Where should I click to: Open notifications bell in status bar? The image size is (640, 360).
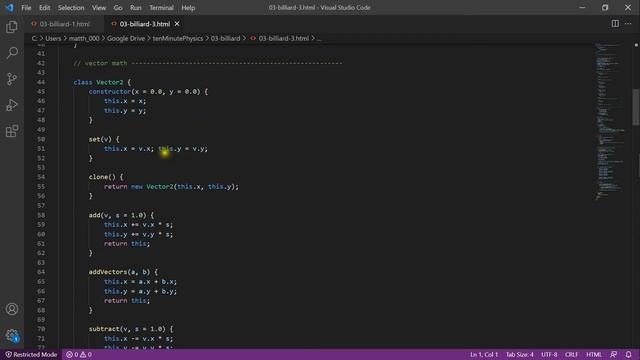[628, 354]
